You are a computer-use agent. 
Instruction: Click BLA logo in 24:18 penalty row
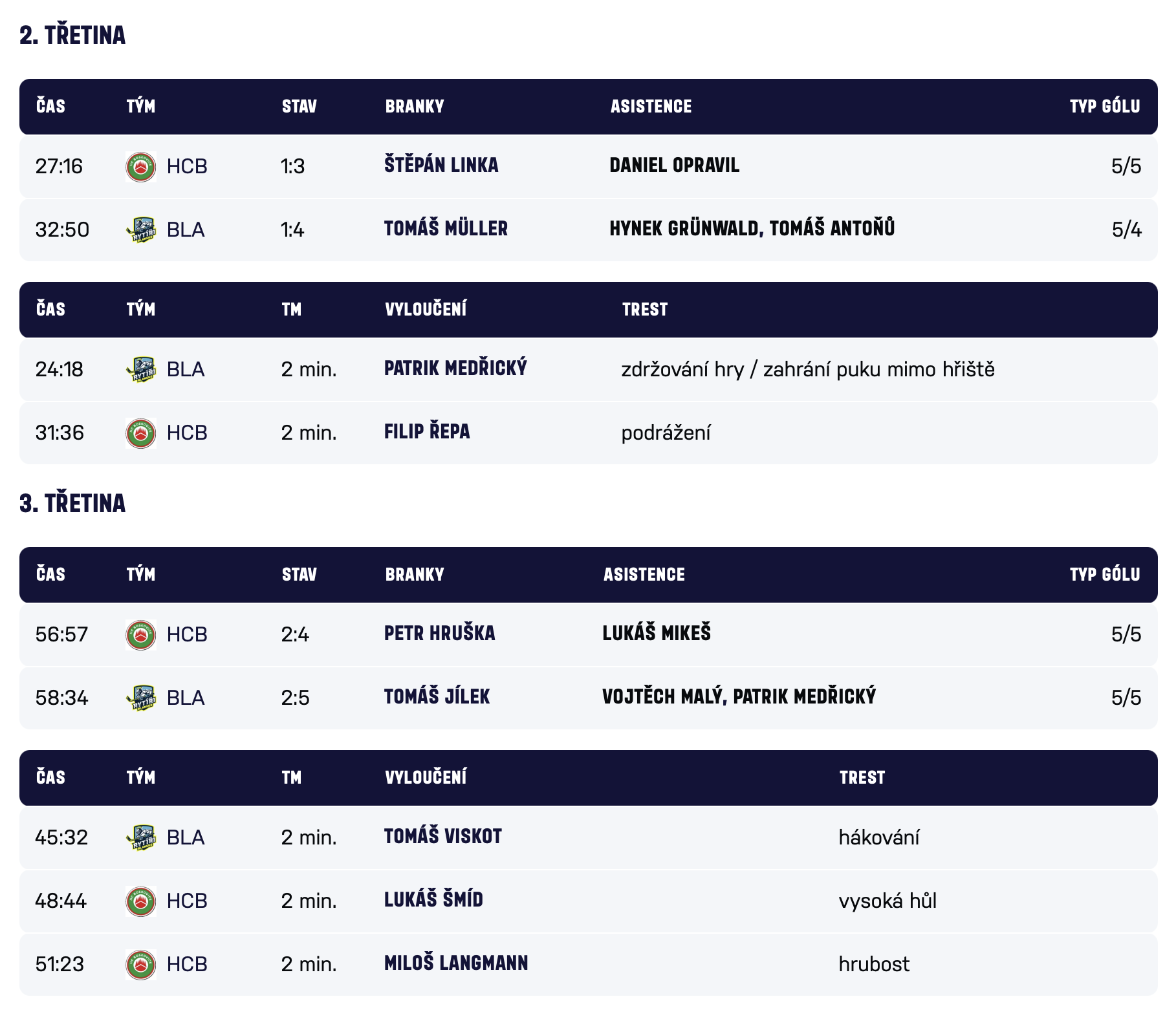(140, 370)
